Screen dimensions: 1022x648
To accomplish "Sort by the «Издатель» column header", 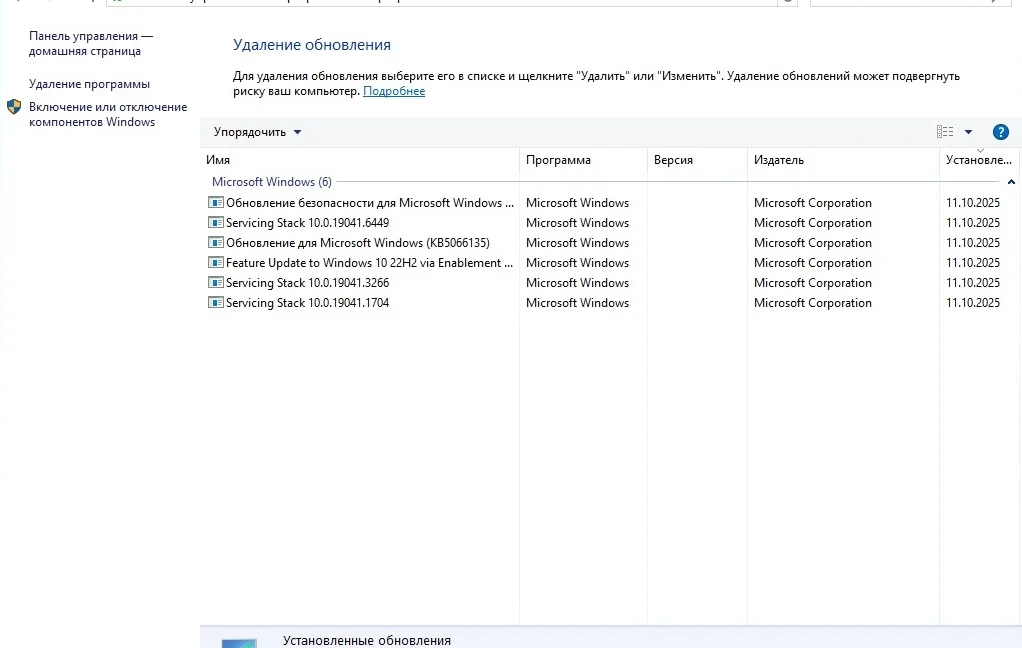I will point(779,160).
